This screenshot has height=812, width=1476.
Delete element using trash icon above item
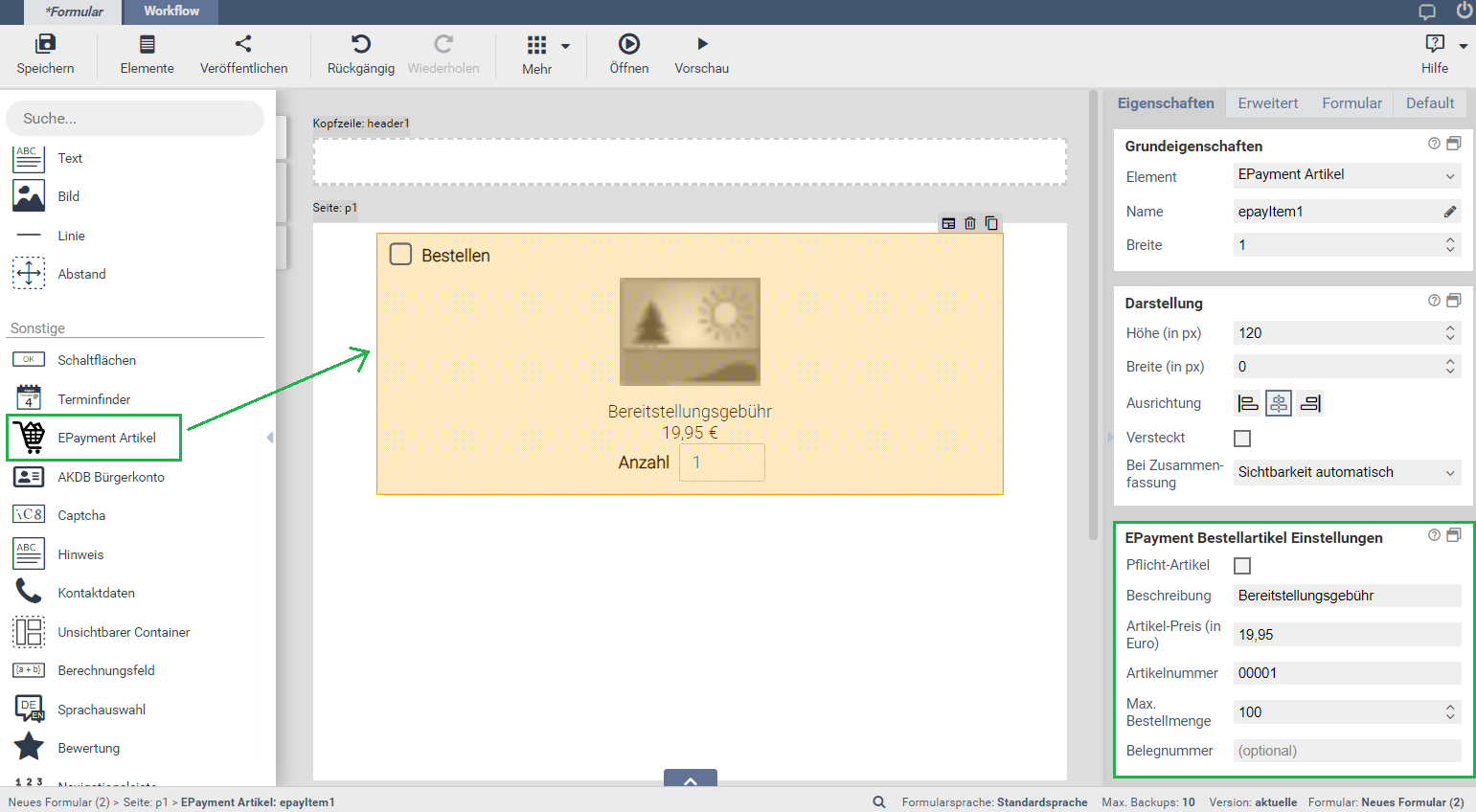pyautogui.click(x=970, y=223)
